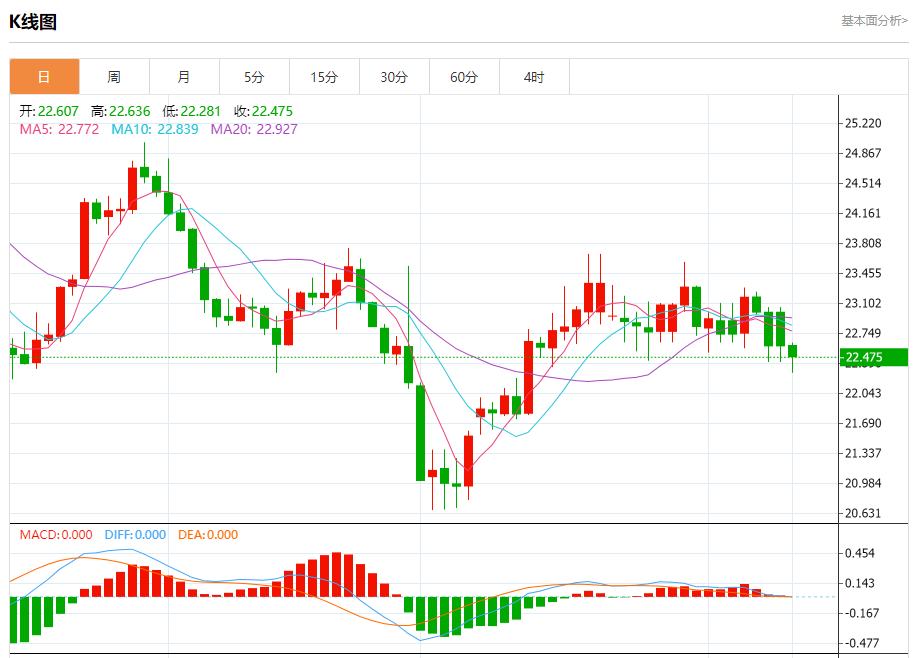
Task: Switch to the 周 weekly tab
Action: [114, 77]
